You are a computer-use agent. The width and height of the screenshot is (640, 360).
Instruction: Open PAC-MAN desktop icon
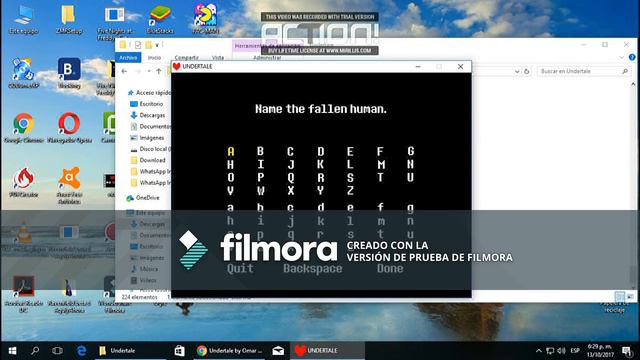coord(205,19)
